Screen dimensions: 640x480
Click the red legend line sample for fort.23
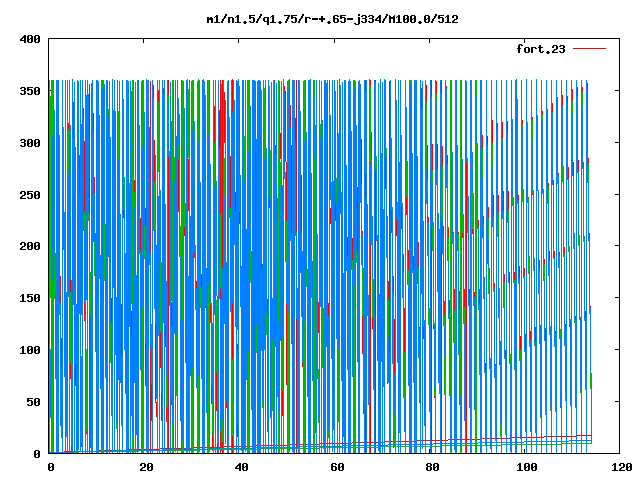589,49
